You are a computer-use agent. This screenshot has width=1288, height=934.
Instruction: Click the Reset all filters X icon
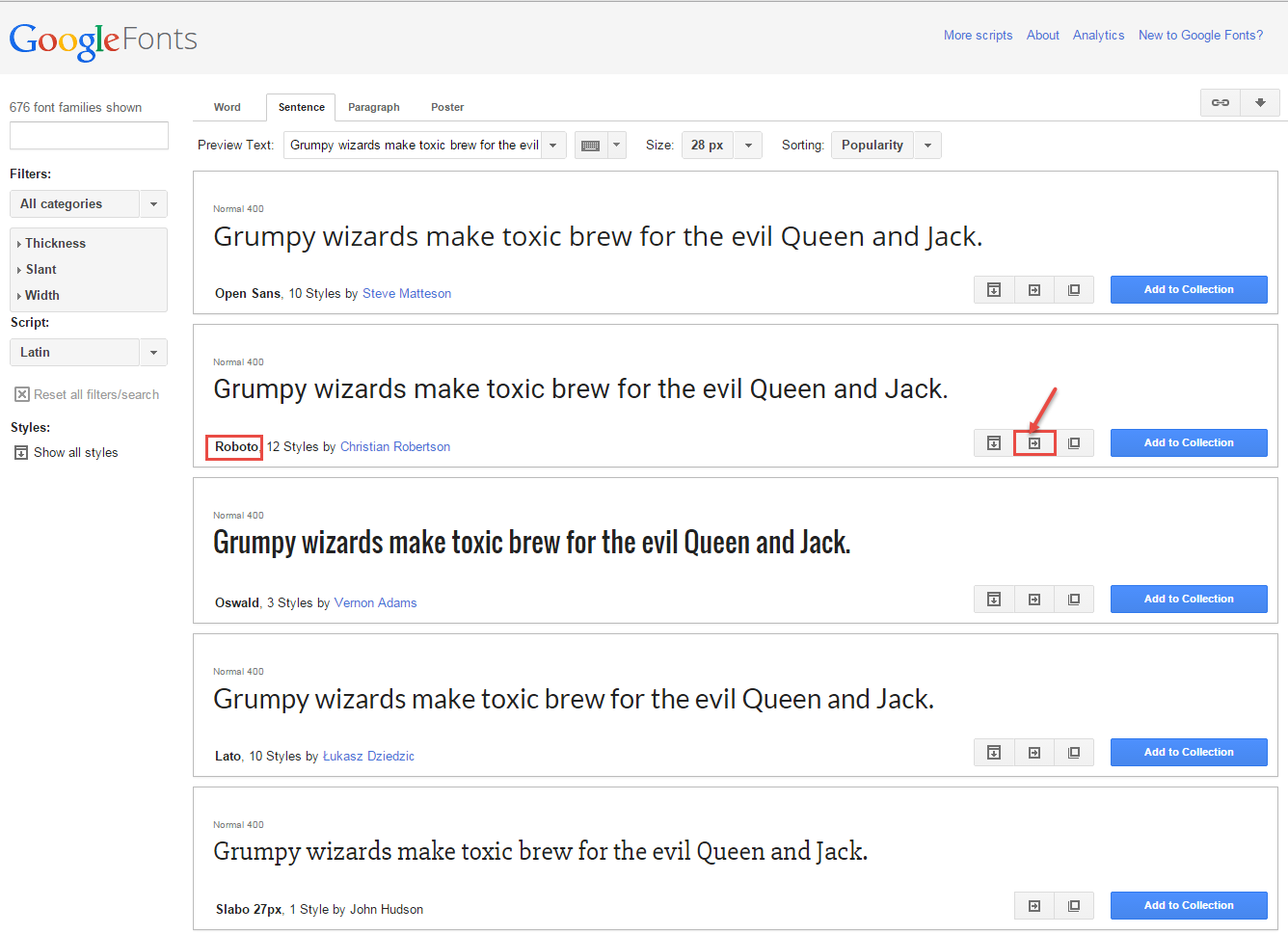click(22, 394)
